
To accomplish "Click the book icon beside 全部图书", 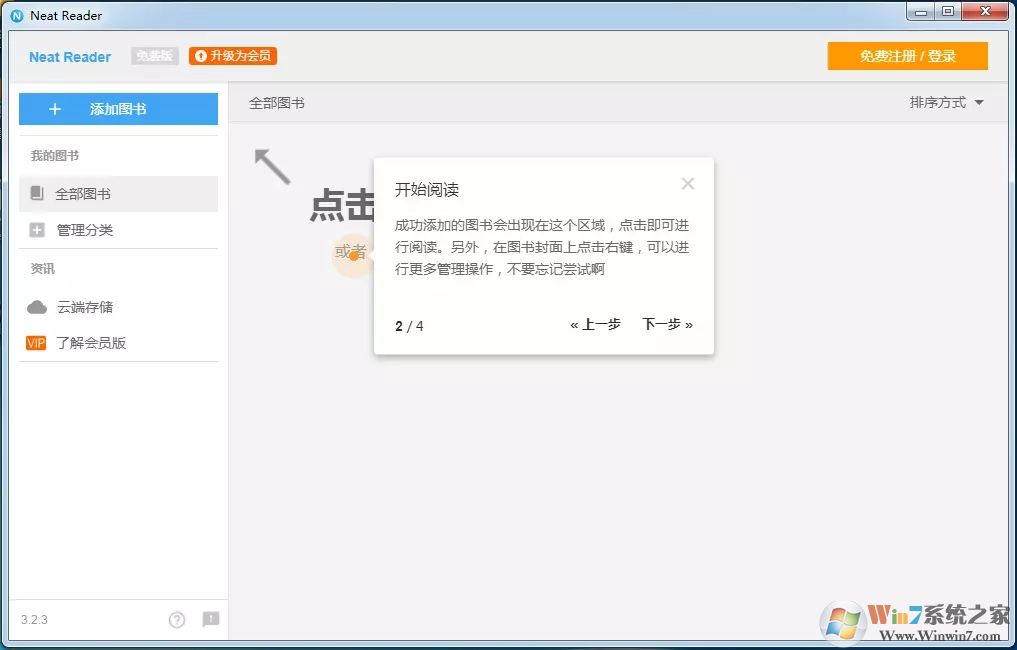I will (37, 193).
